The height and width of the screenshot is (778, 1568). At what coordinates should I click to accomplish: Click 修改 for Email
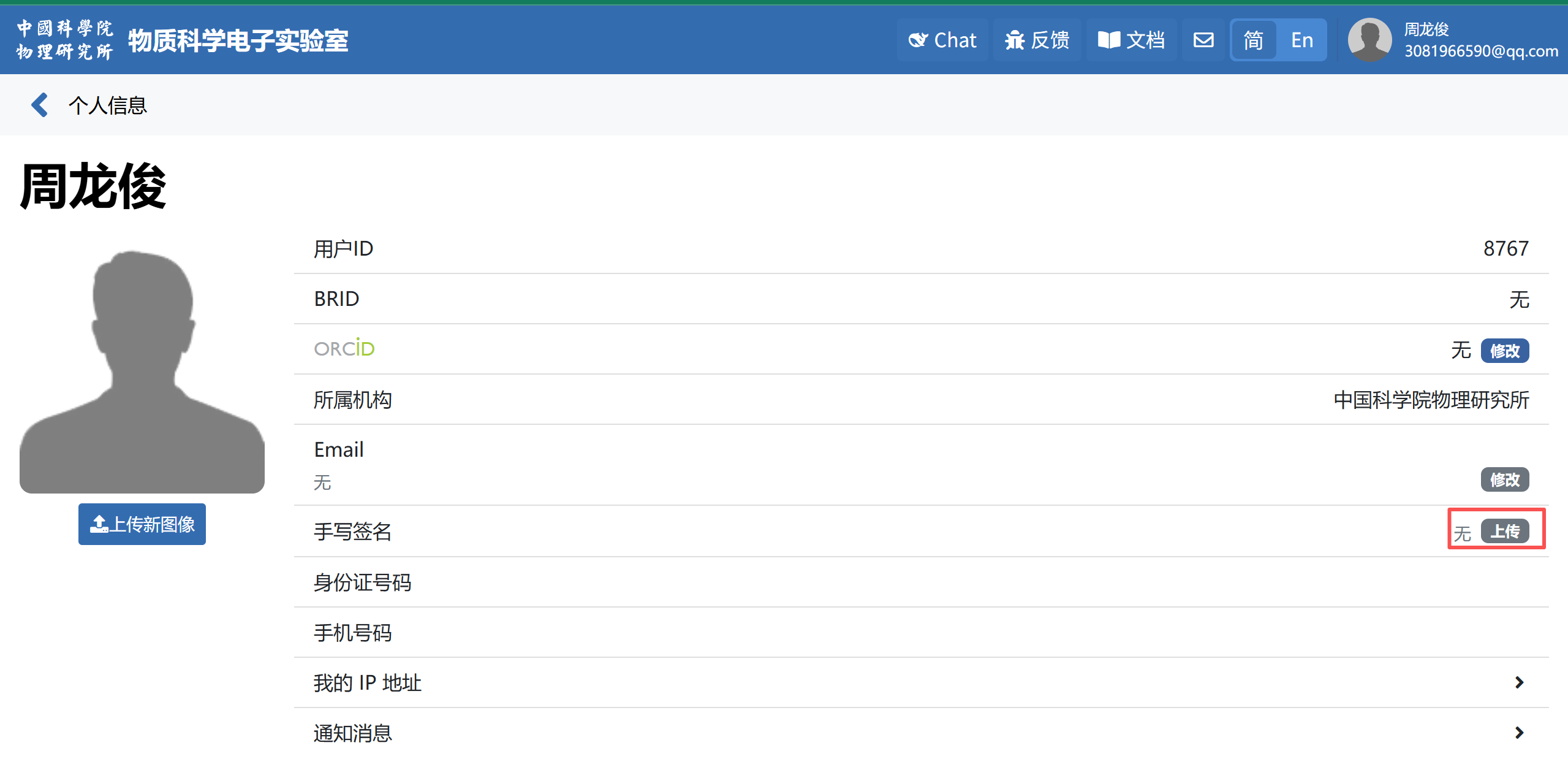(1504, 479)
